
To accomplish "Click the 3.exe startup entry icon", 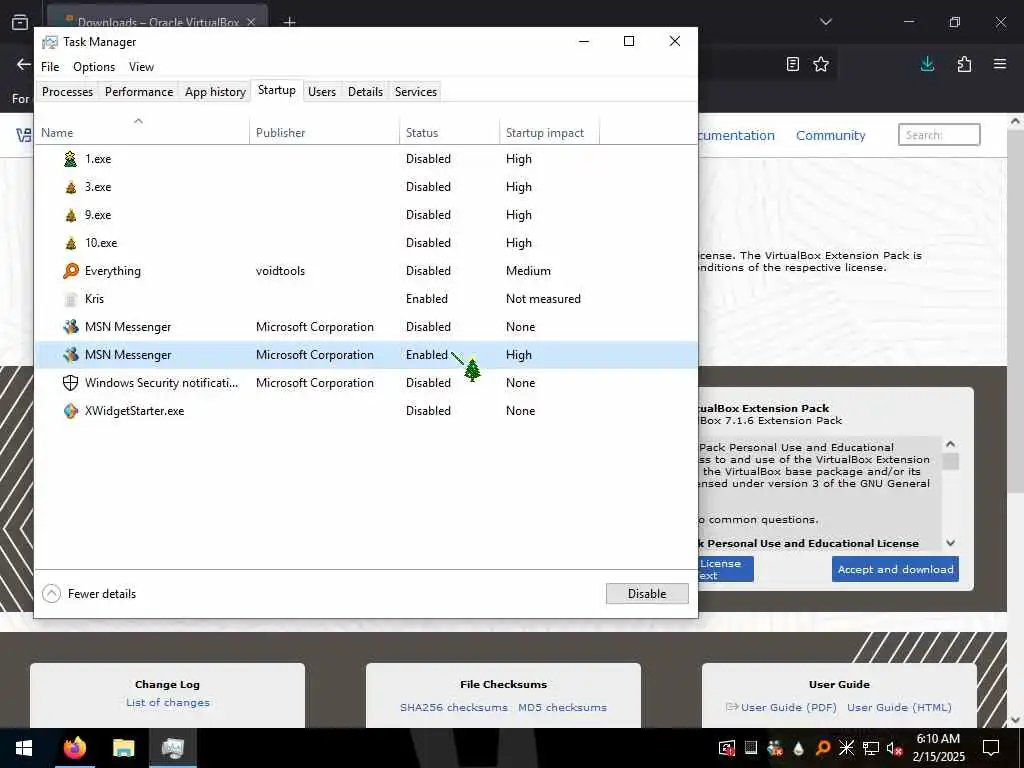I will coord(71,187).
